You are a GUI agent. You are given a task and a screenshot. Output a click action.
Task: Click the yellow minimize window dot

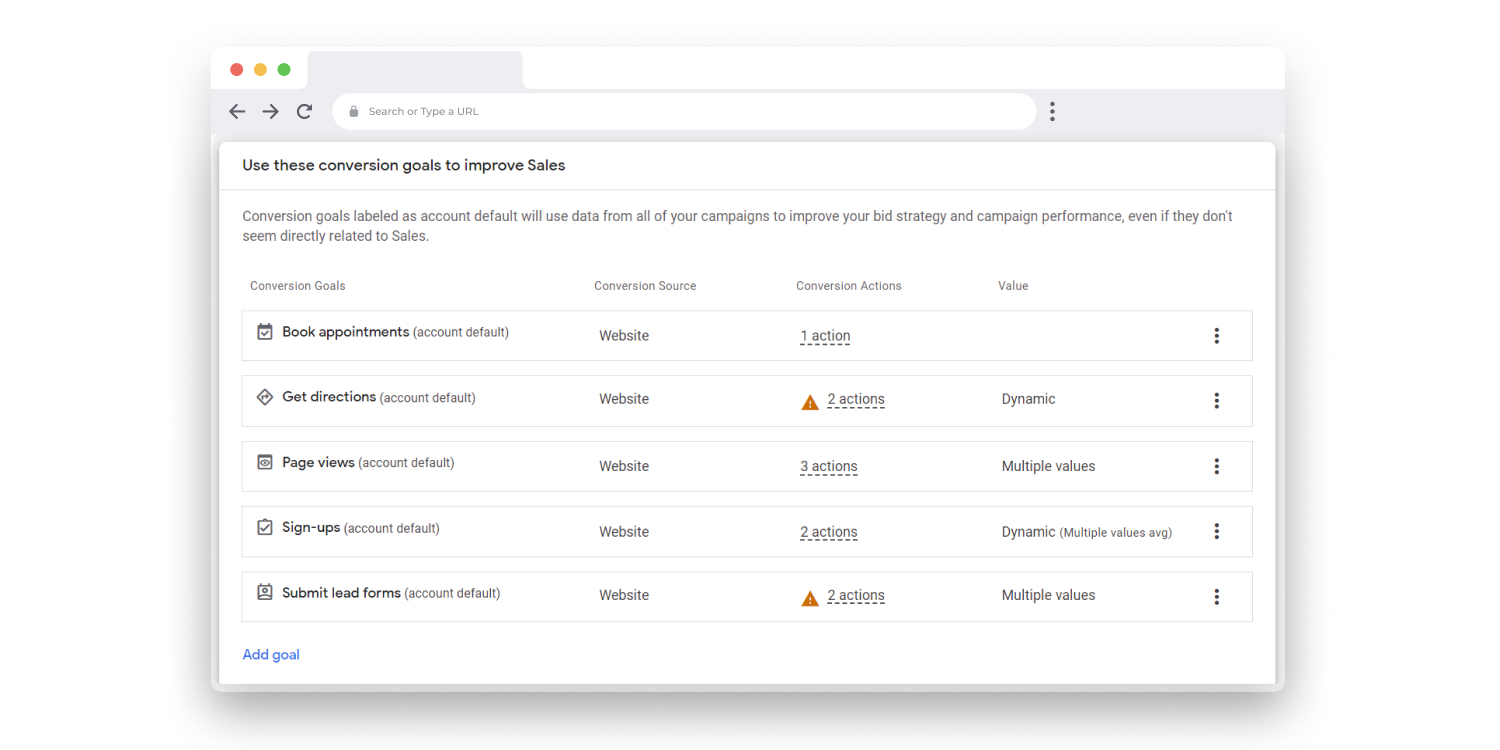coord(260,70)
